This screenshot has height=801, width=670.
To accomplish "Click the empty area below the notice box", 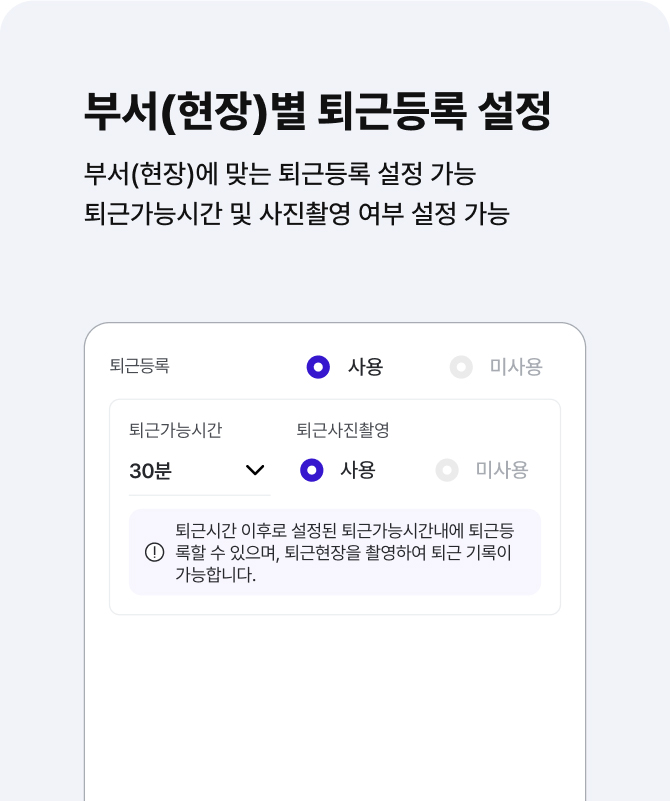I will (x=334, y=700).
